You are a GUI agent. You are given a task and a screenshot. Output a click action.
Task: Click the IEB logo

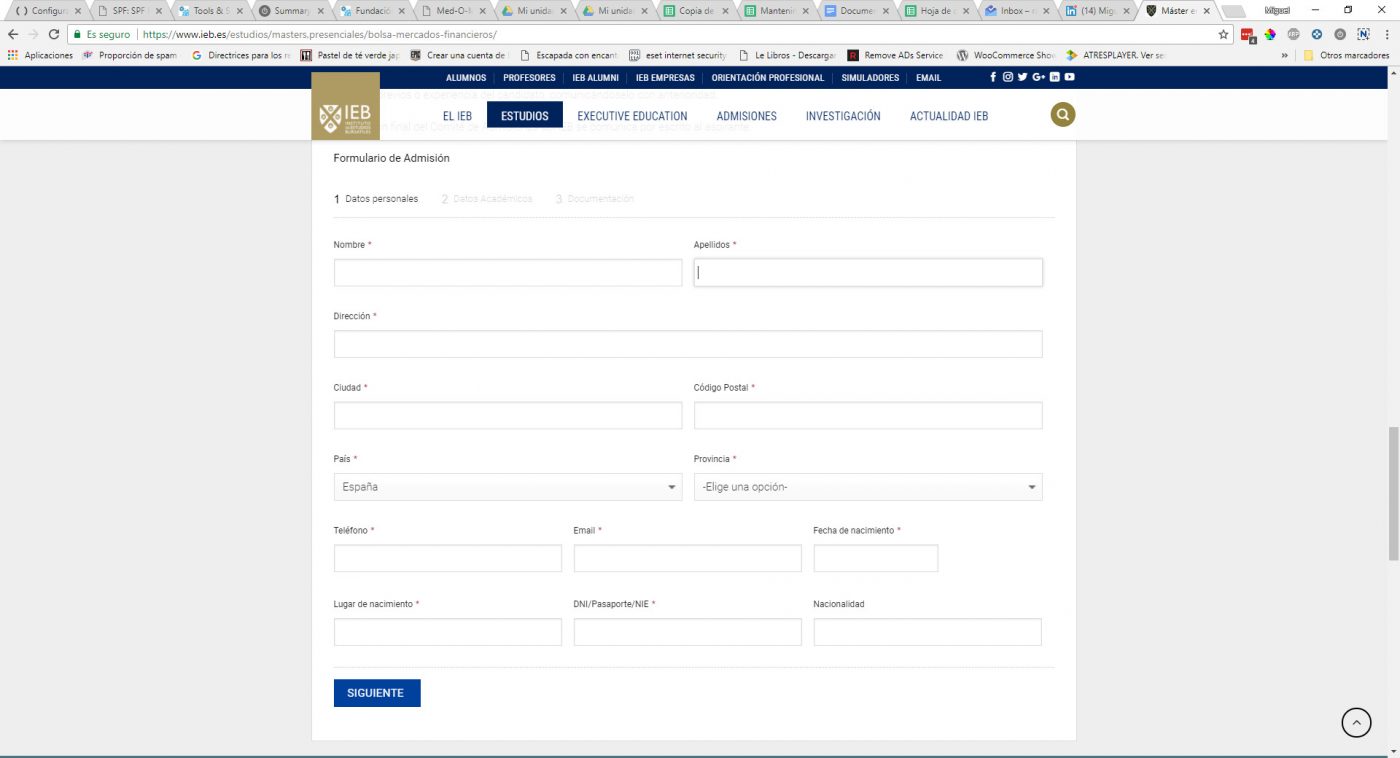(345, 116)
